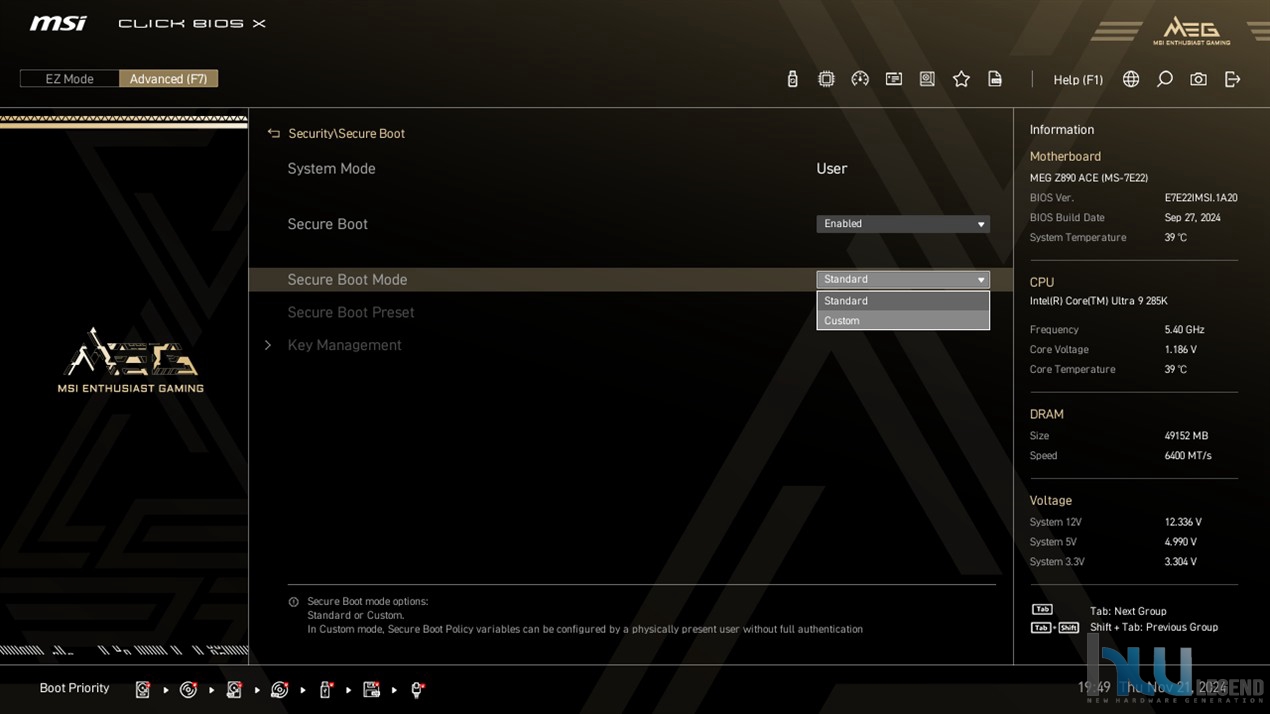
Task: Click the Secure Boot Mode label
Action: [x=347, y=280]
